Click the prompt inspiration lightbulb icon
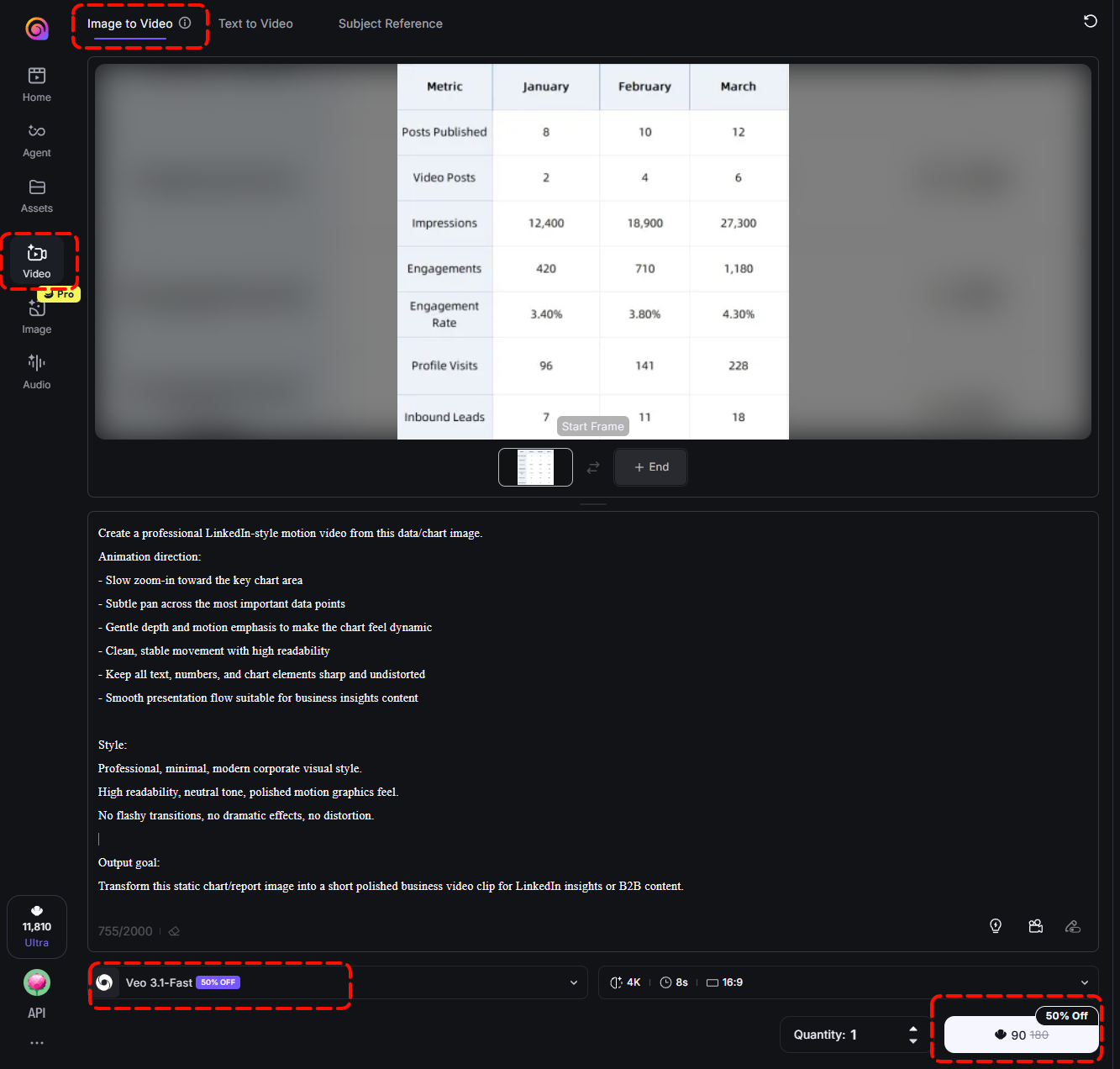The height and width of the screenshot is (1069, 1120). (995, 925)
